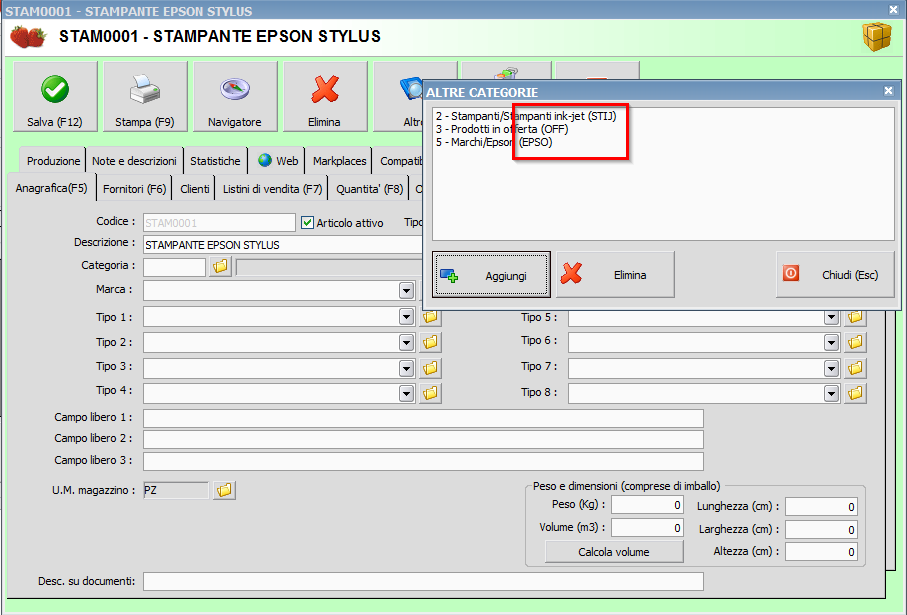This screenshot has width=907, height=615.
Task: Click the Peso (Kg) input field
Action: [647, 505]
